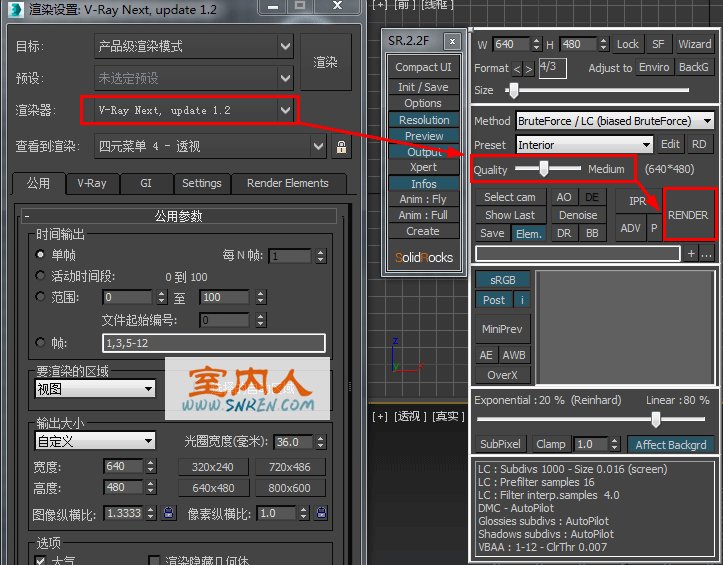Switch to the Render Elements tab

[288, 184]
